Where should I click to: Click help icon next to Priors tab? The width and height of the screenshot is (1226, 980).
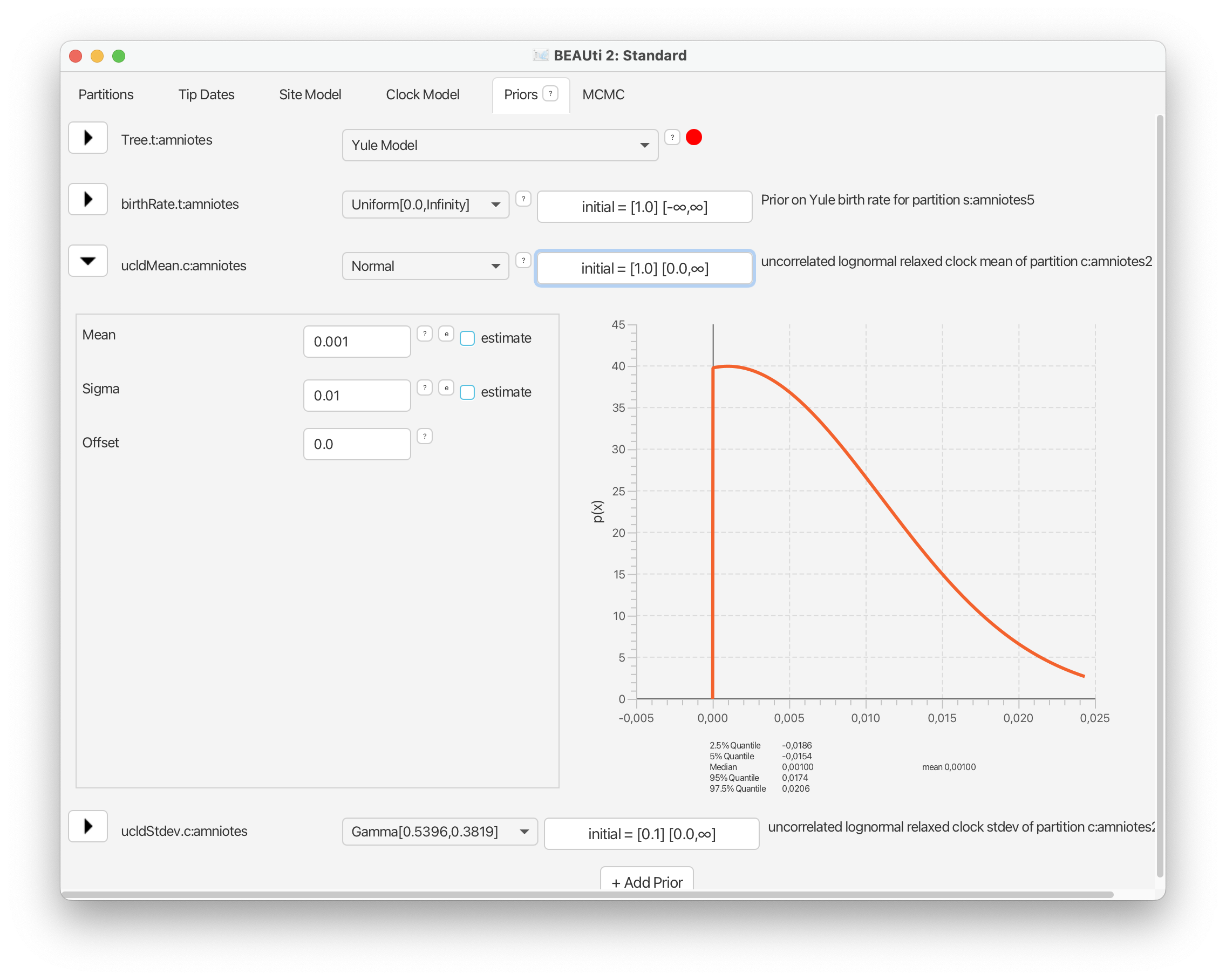[x=550, y=94]
